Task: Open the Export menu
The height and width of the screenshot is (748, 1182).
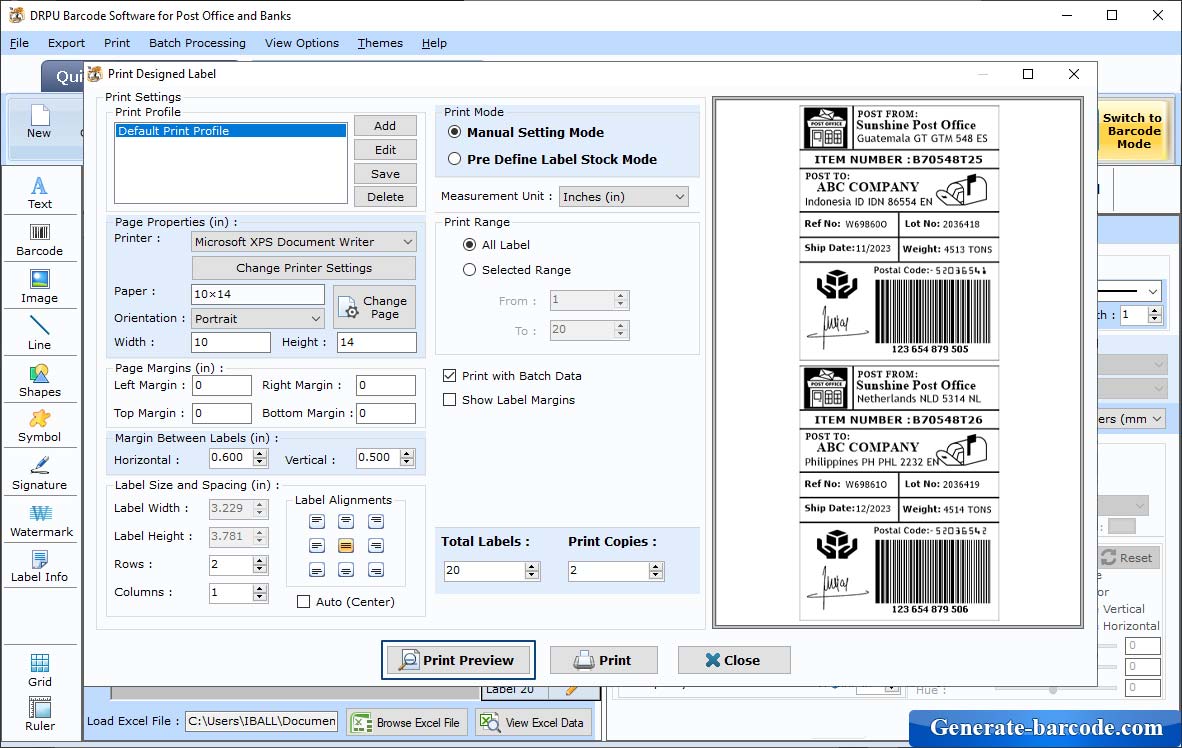Action: (x=66, y=43)
